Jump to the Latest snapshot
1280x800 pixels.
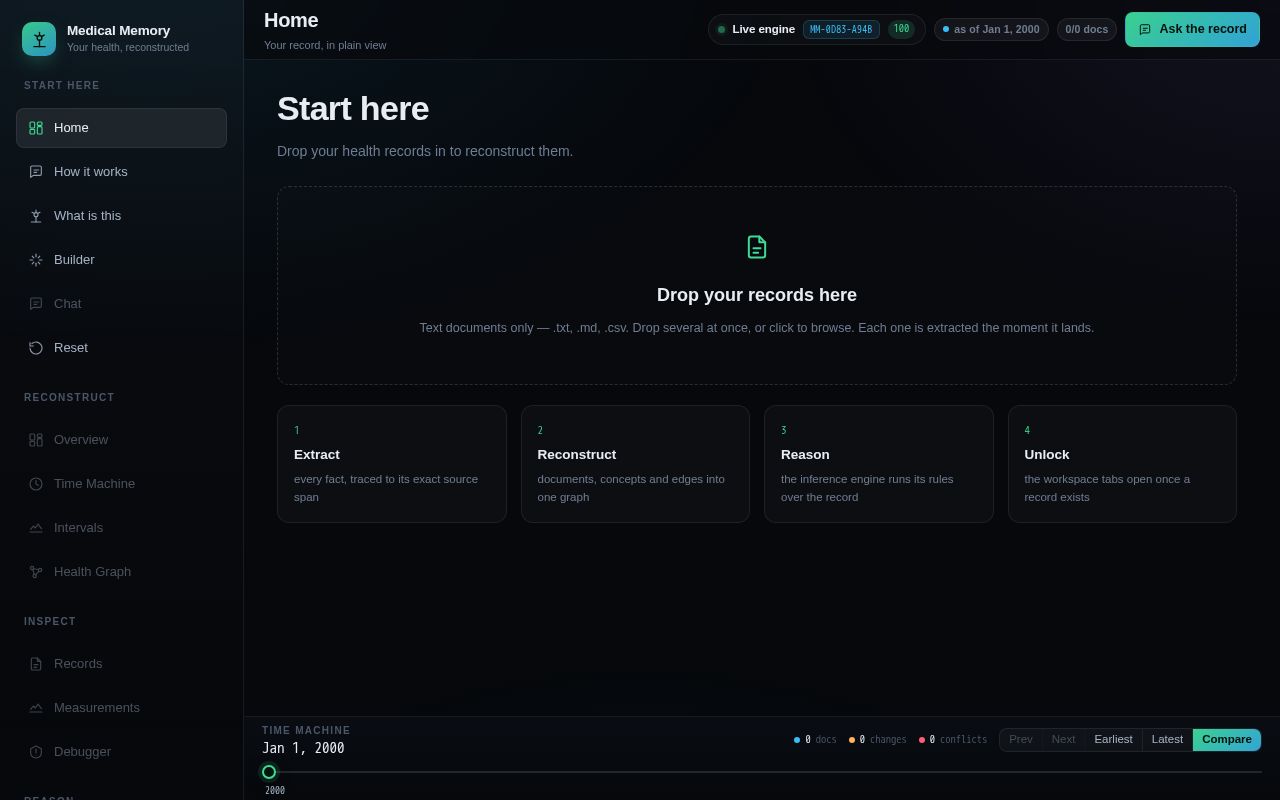[1167, 740]
